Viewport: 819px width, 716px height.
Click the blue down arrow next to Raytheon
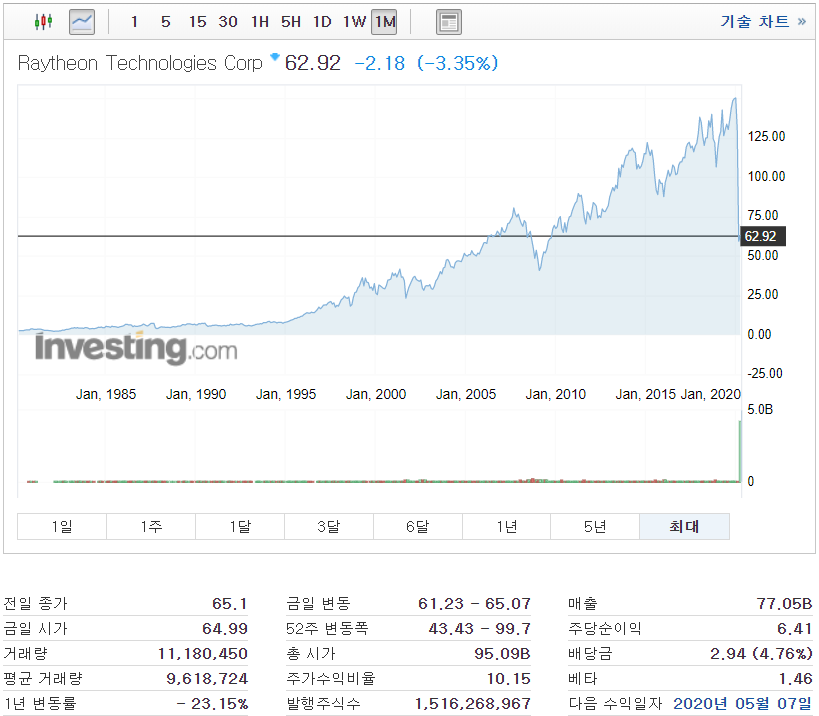tap(275, 56)
